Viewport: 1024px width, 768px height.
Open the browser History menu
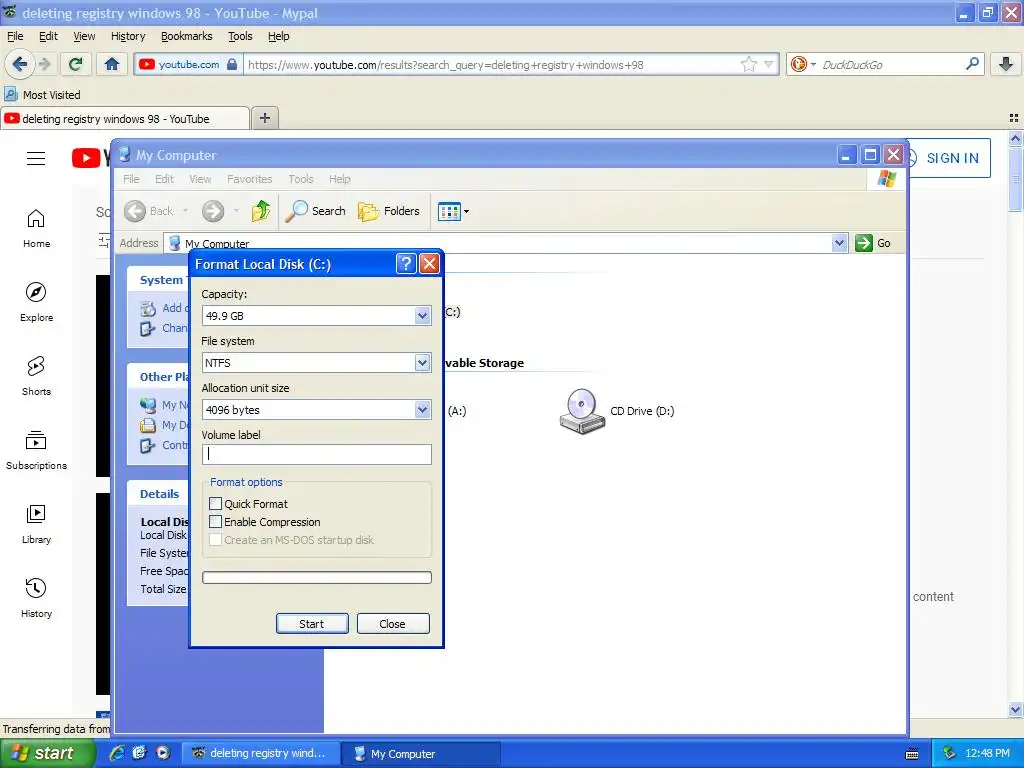(x=128, y=36)
